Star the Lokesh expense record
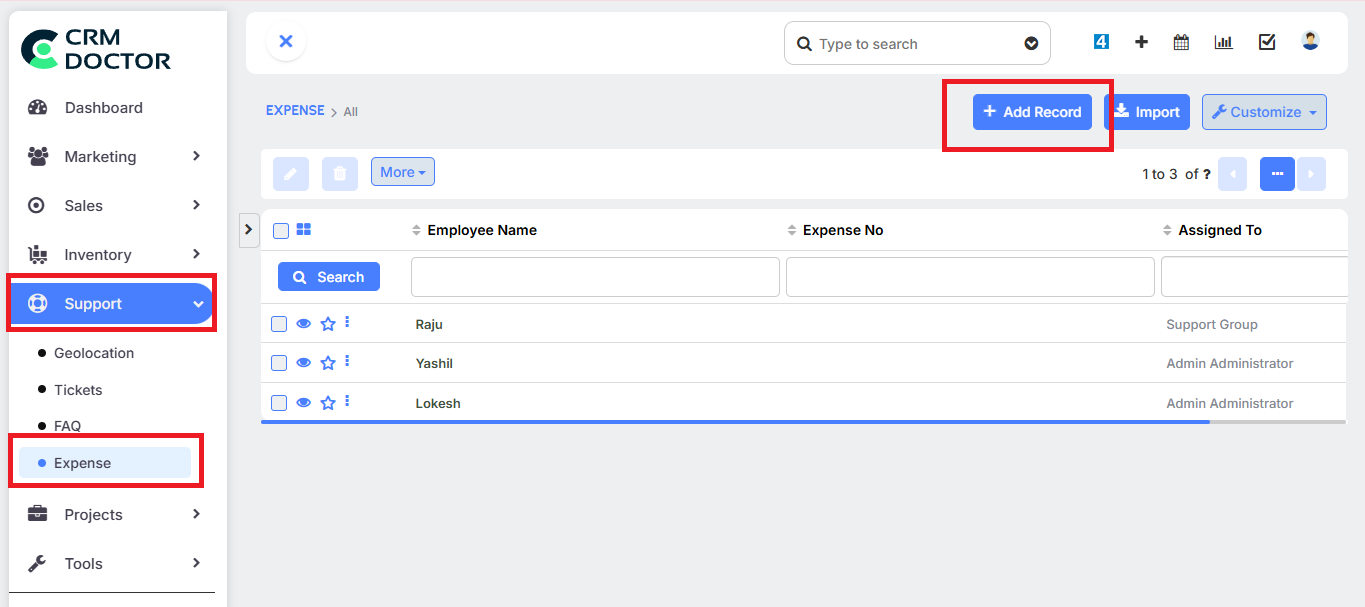 tap(327, 402)
